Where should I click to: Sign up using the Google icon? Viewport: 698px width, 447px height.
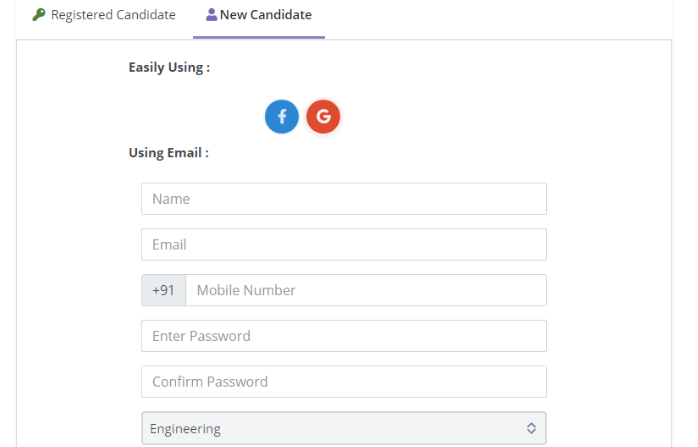323,117
